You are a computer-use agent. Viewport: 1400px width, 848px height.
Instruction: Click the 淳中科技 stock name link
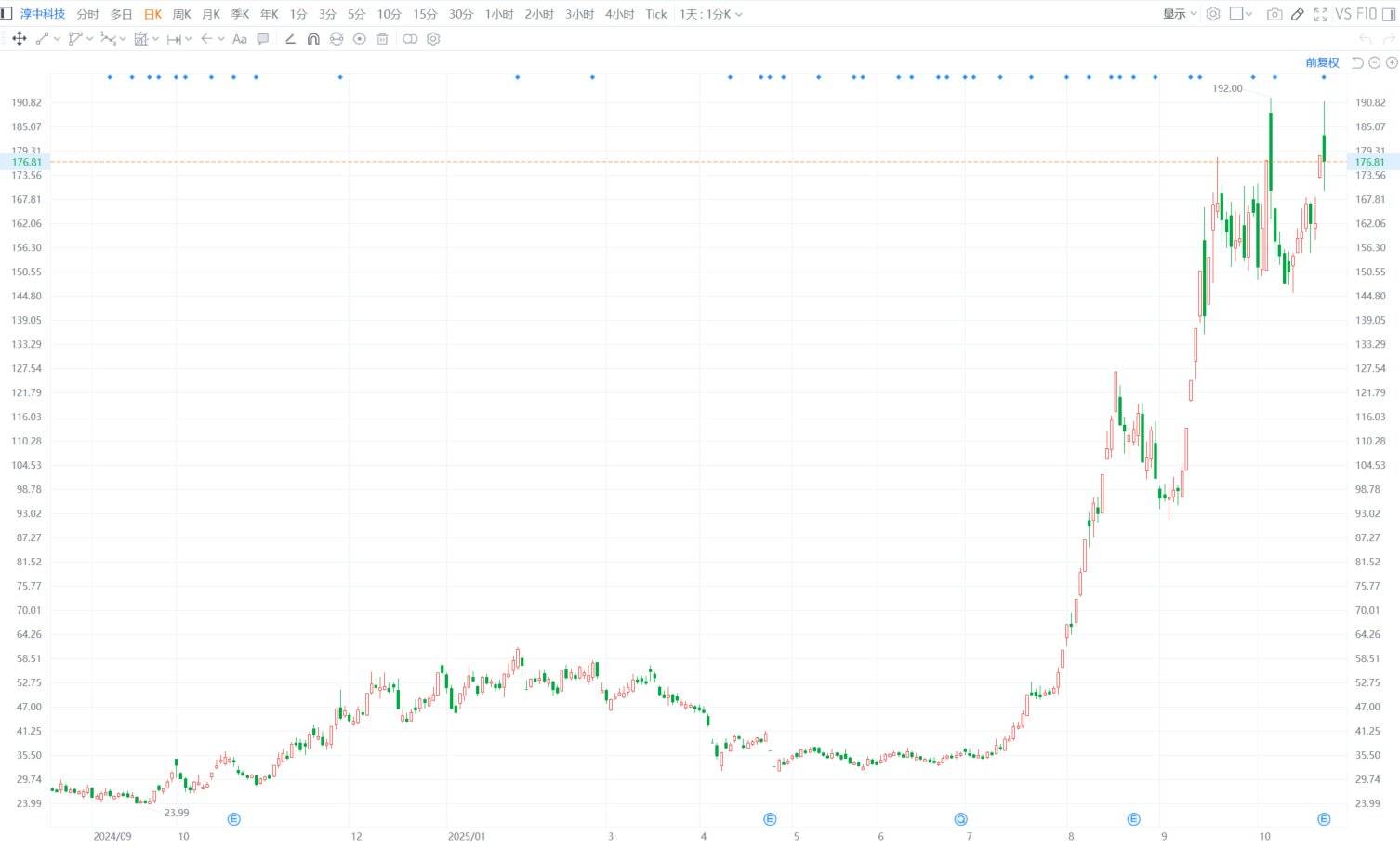point(43,14)
